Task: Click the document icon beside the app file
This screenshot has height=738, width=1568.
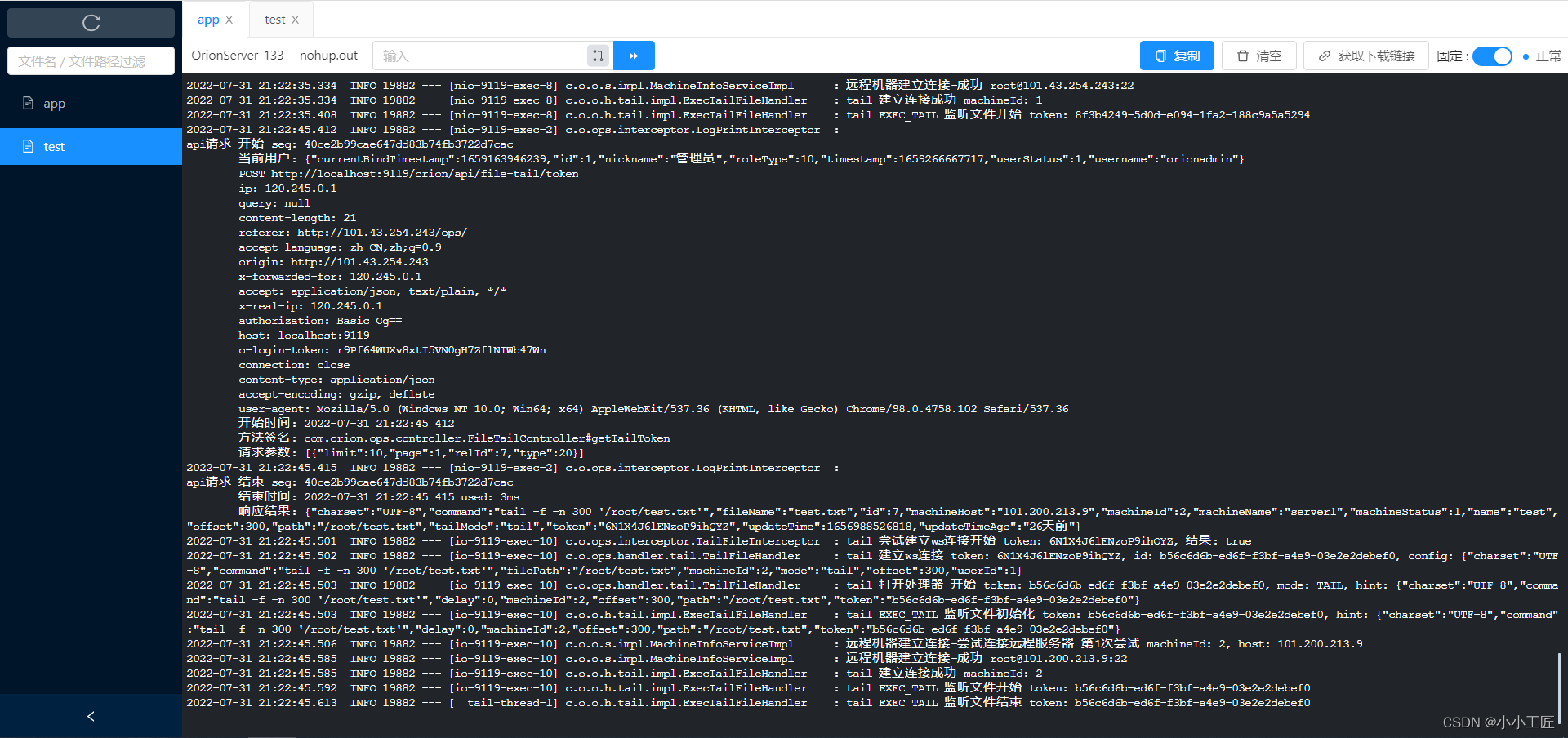Action: [29, 103]
